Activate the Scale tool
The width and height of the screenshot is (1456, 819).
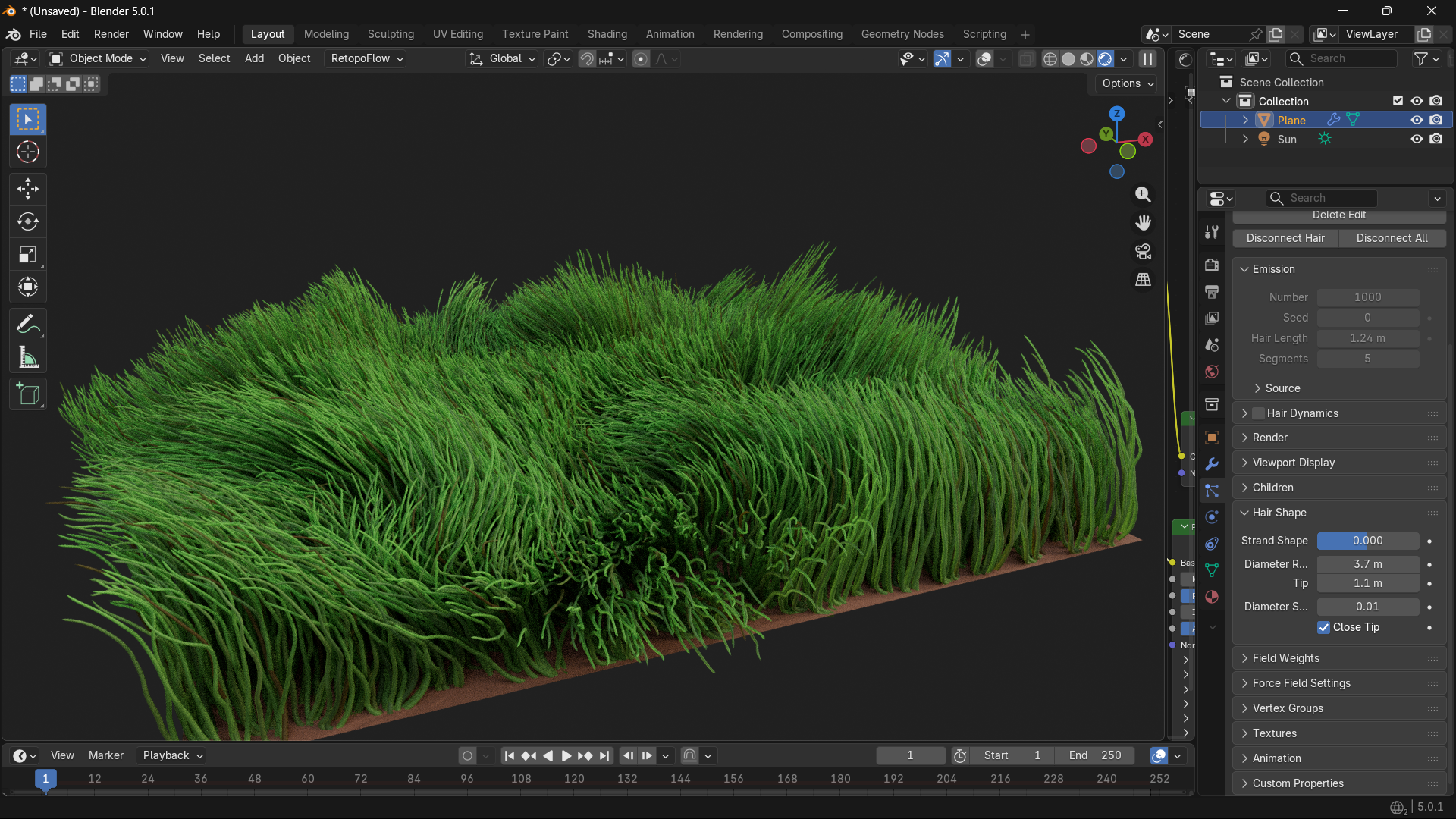click(28, 255)
